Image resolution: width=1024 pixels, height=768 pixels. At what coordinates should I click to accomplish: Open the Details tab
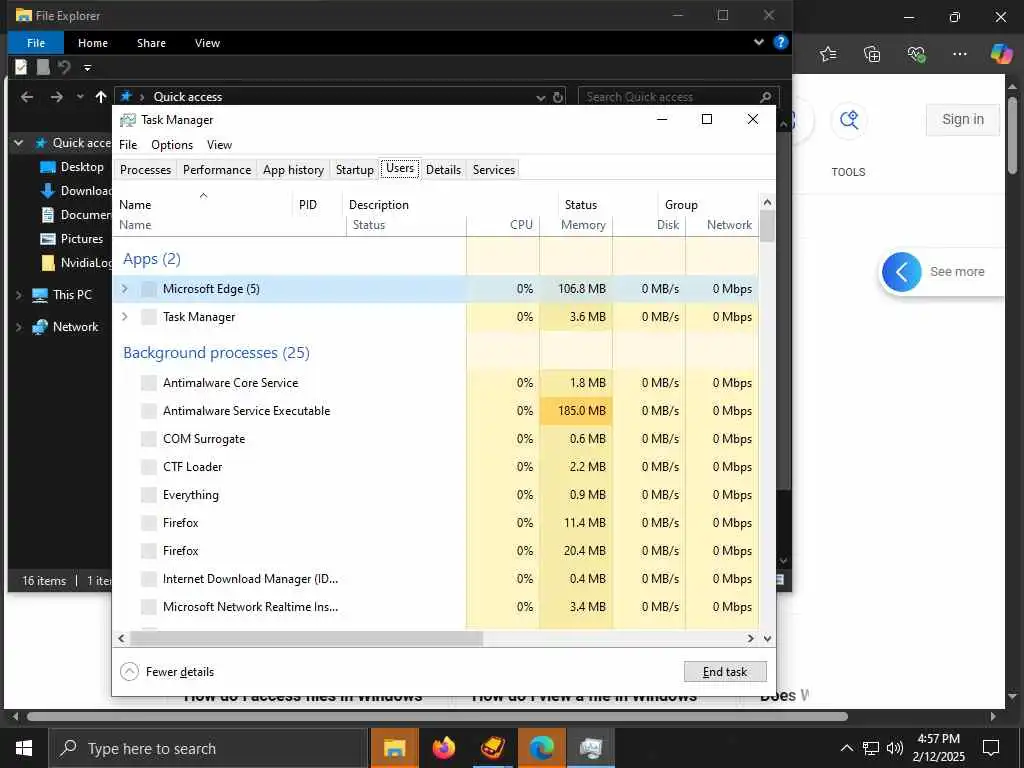pyautogui.click(x=443, y=170)
